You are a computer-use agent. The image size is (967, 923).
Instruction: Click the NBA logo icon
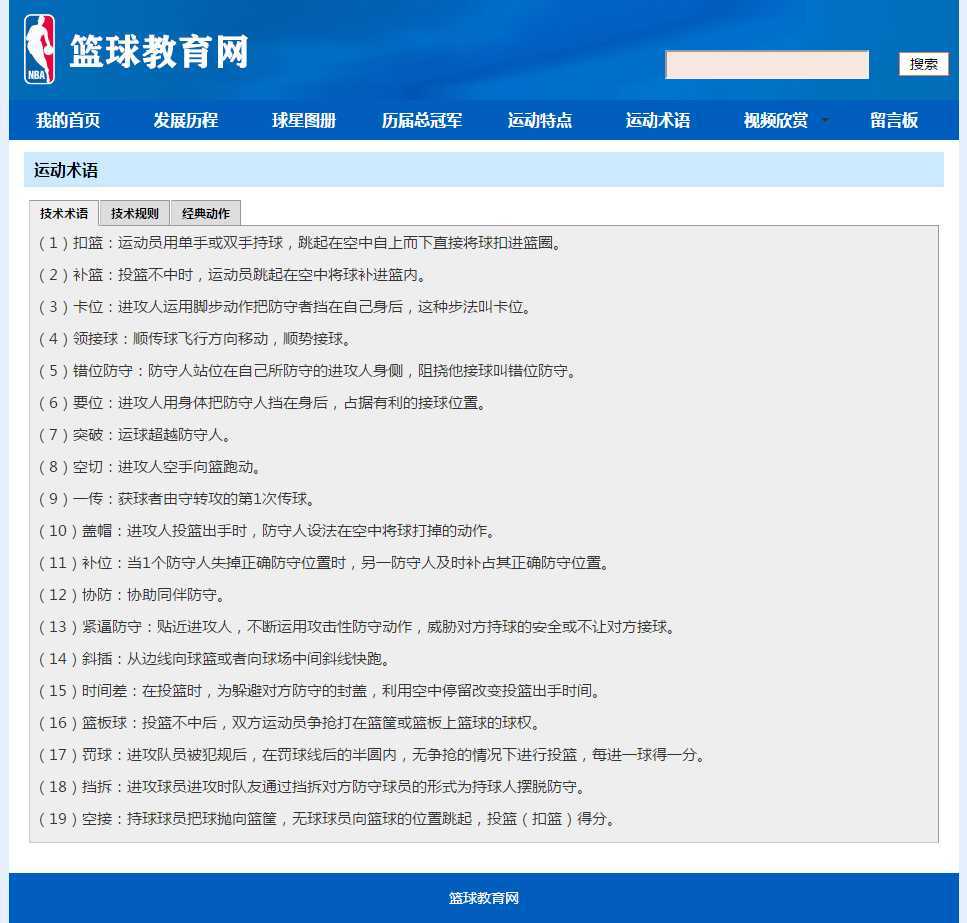[x=39, y=50]
